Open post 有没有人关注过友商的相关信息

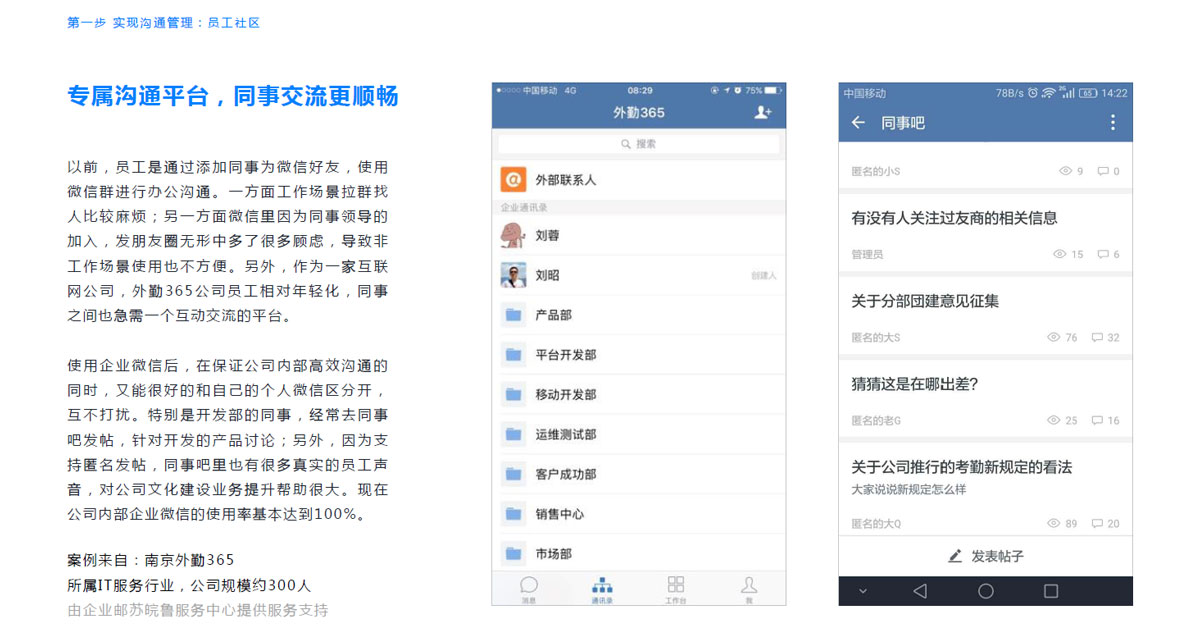(x=954, y=218)
